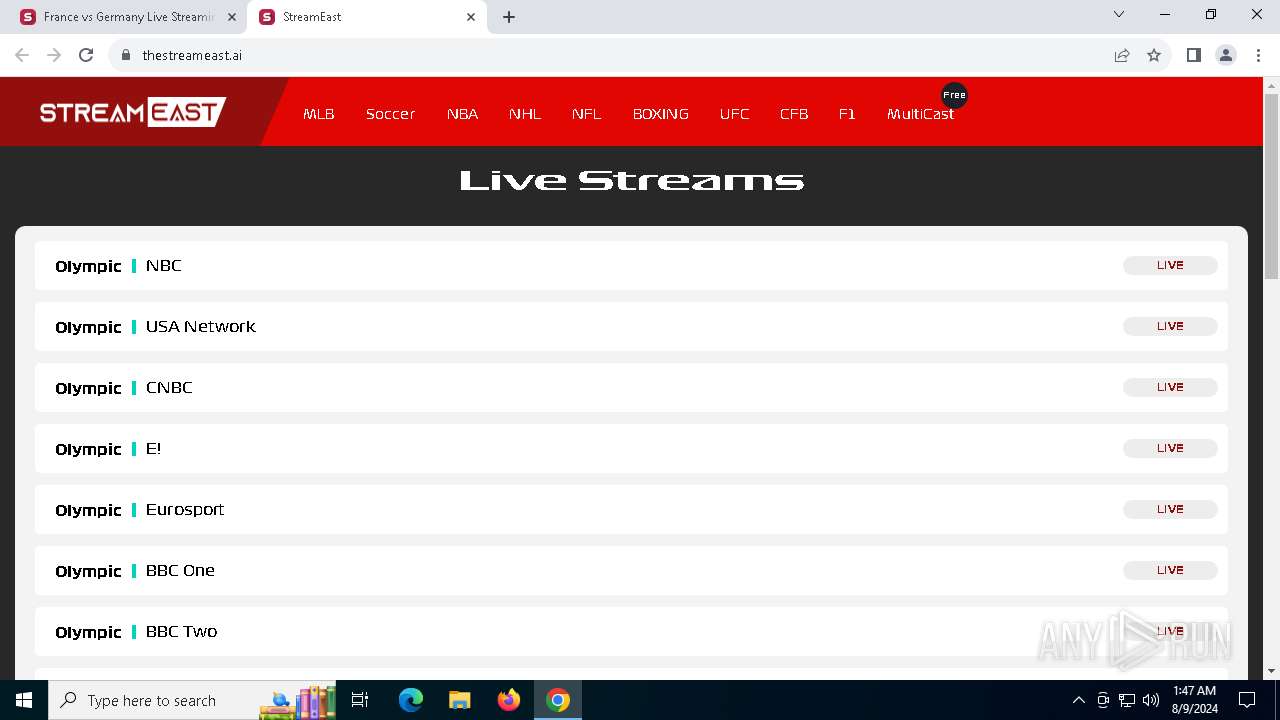
Task: Close the StreamEast tab
Action: (471, 17)
